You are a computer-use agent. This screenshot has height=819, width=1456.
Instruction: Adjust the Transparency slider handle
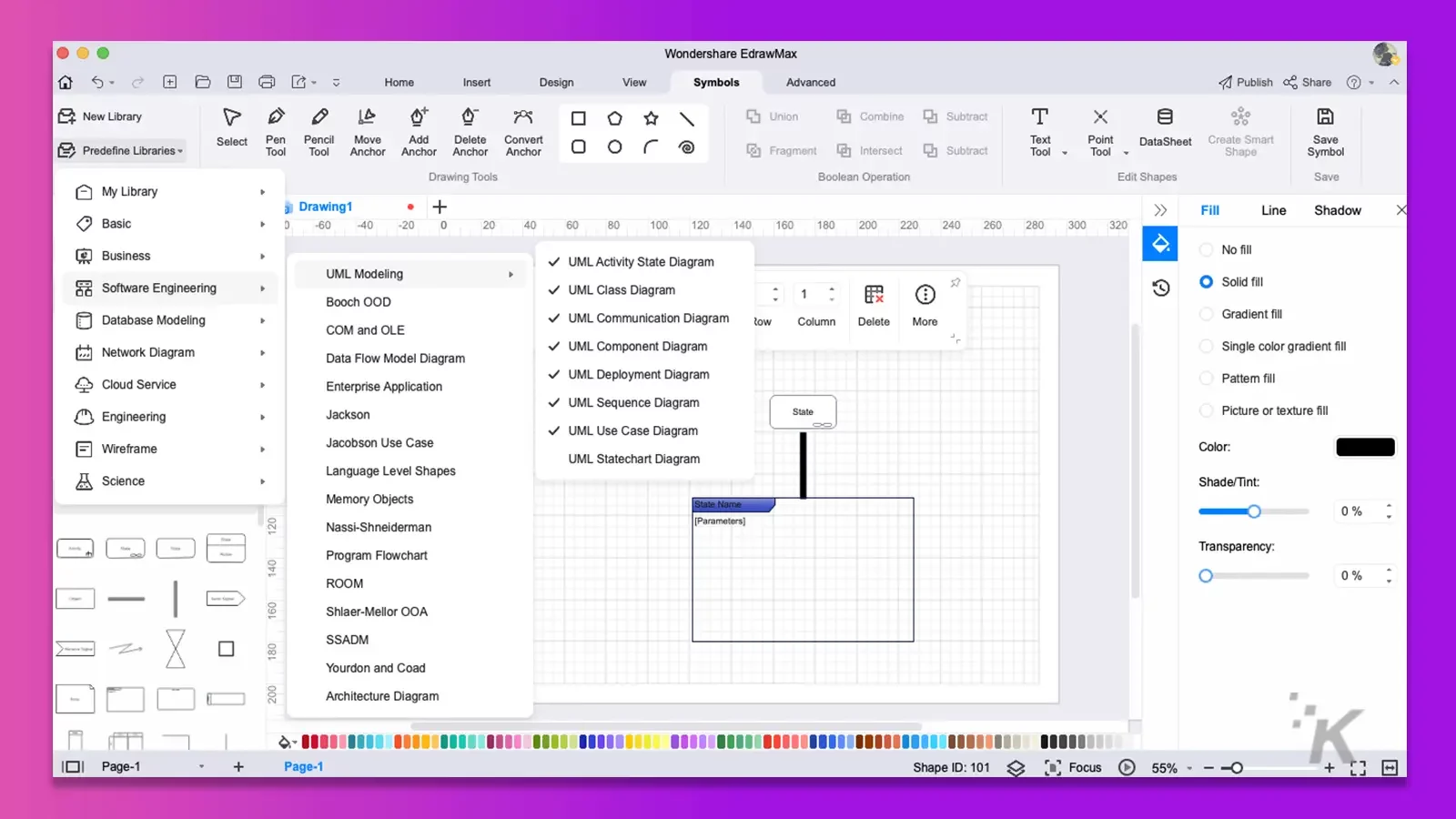point(1206,576)
